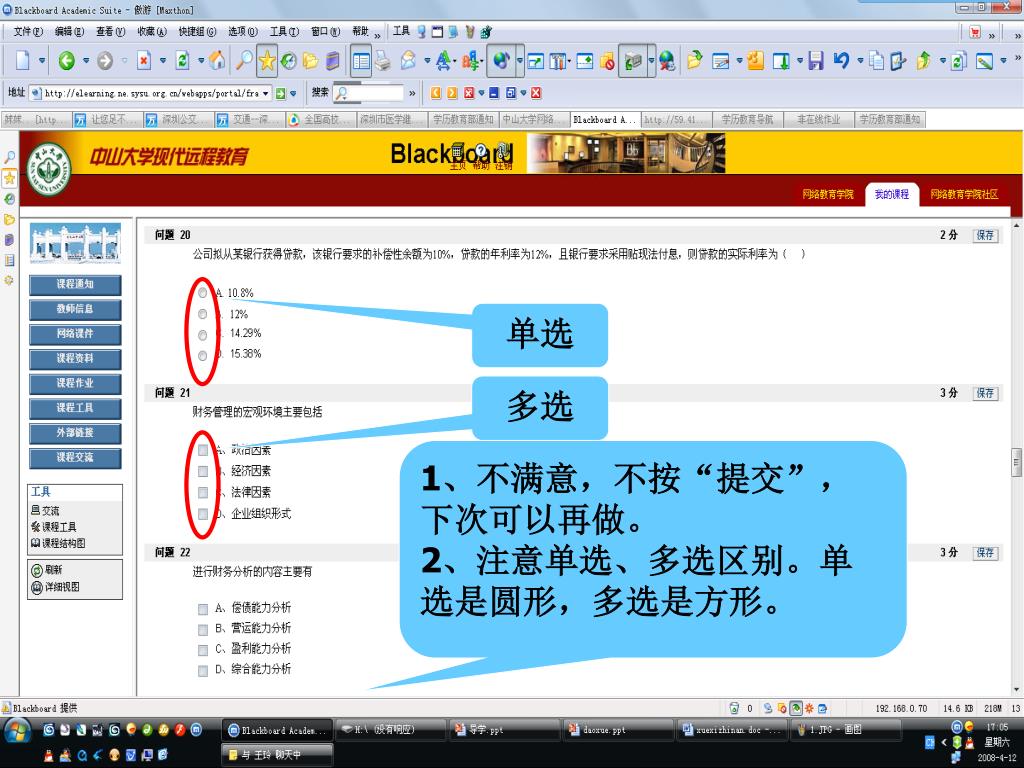1024x768 pixels.
Task: Select radio option 15.38% for question 20
Action: click(203, 355)
